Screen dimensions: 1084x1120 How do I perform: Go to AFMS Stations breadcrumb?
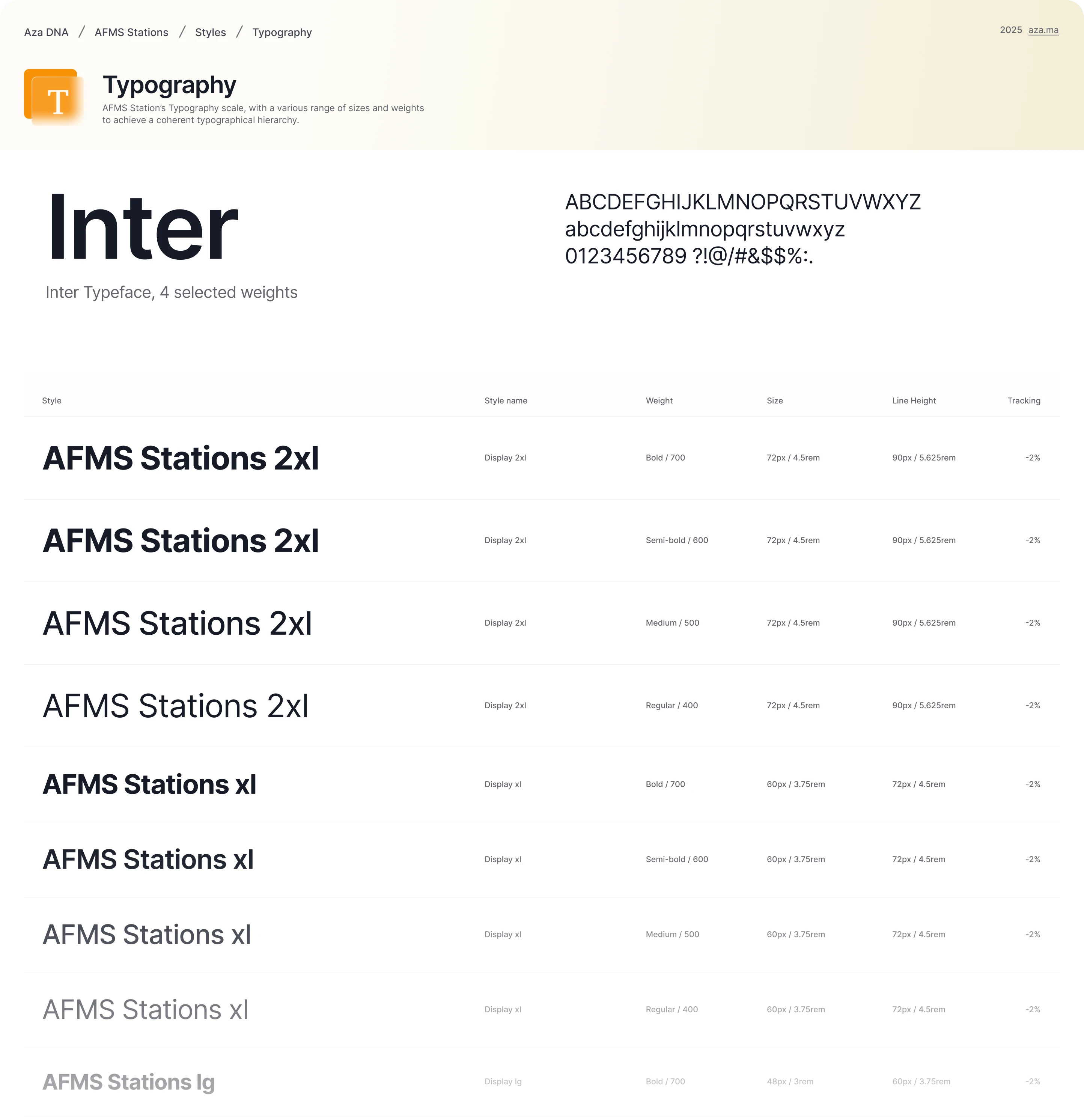pos(131,33)
